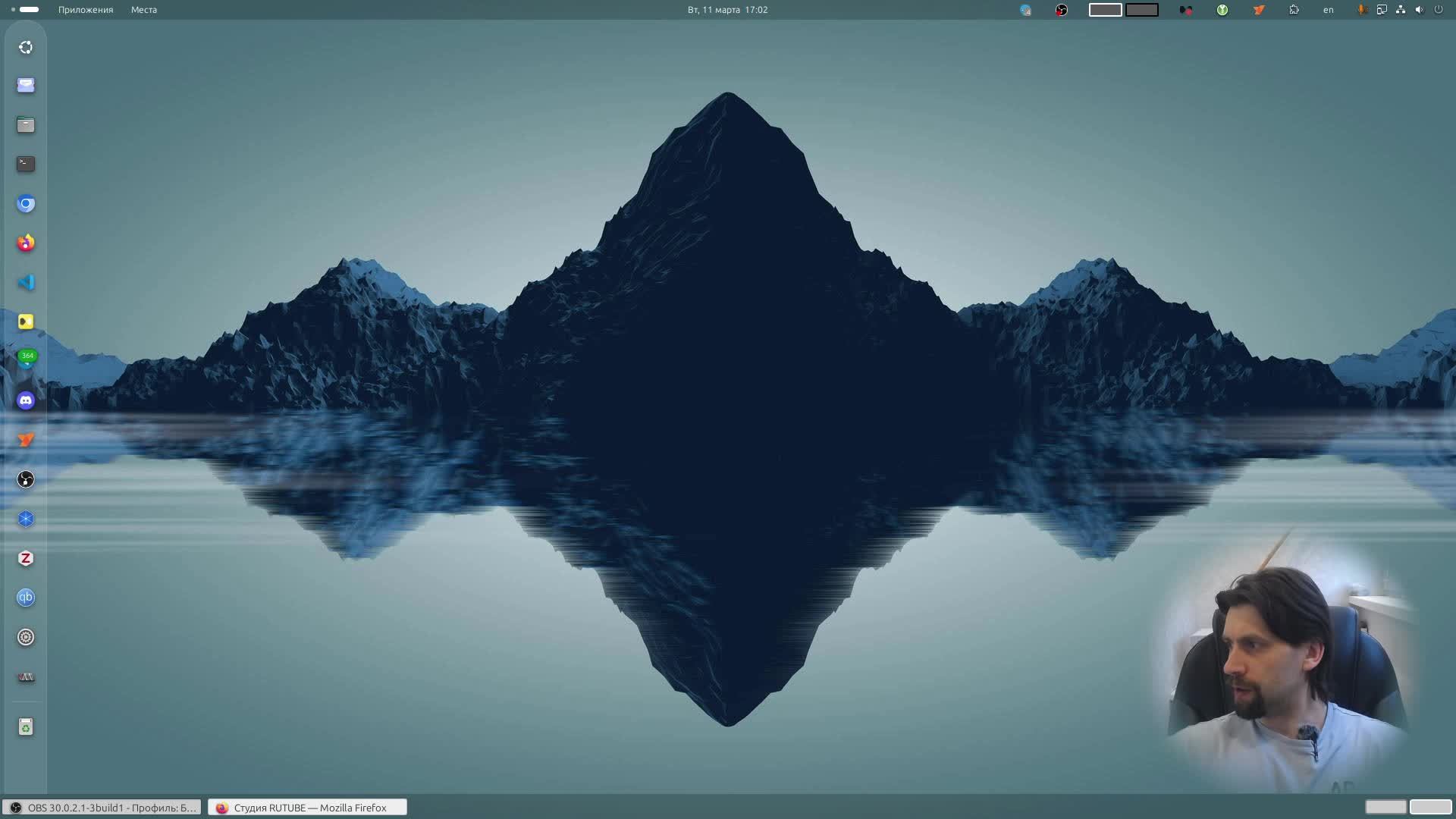This screenshot has width=1456, height=819.
Task: Open Terminal from the dock
Action: click(26, 164)
